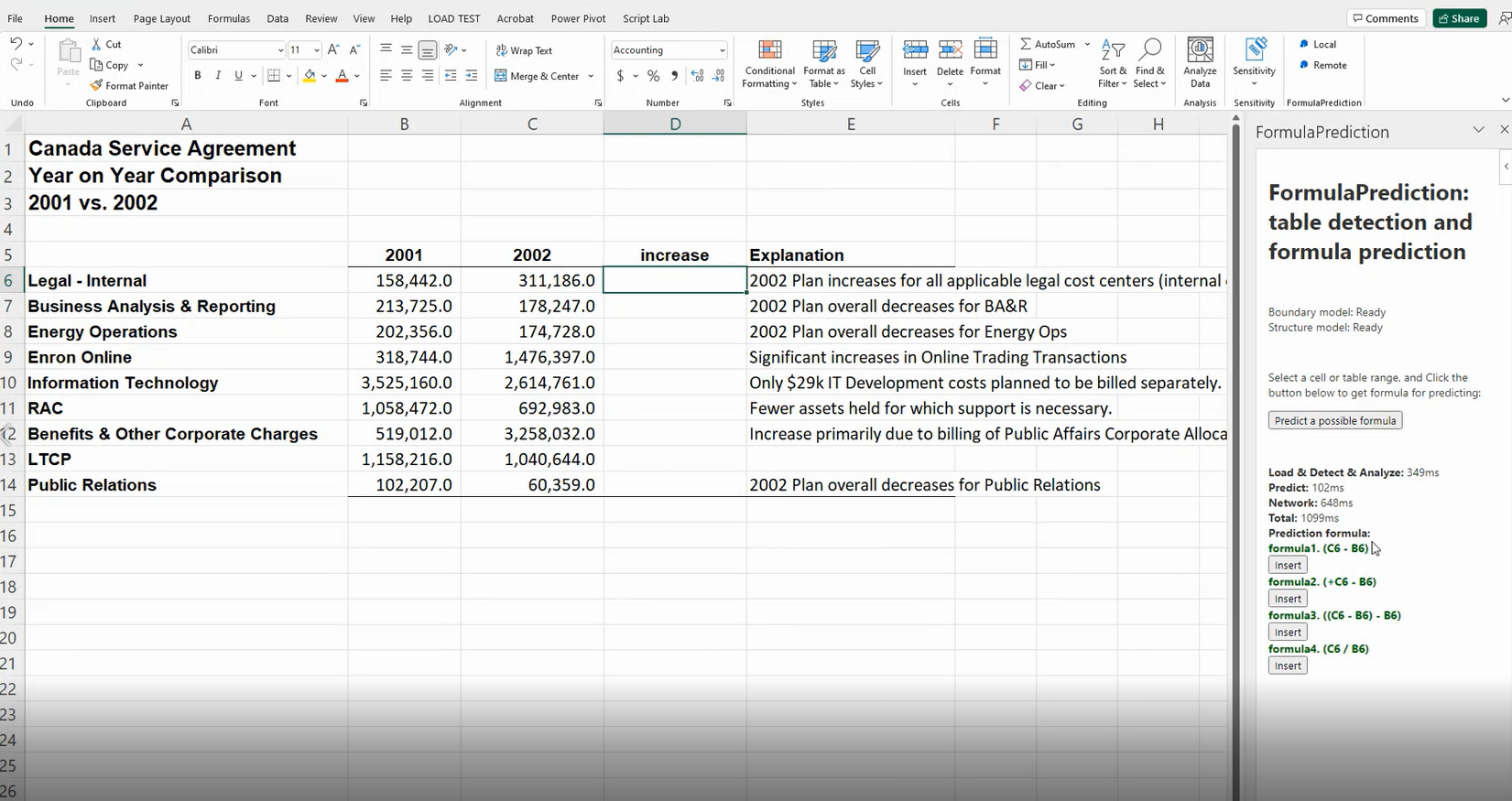Align text to the left

click(x=386, y=76)
